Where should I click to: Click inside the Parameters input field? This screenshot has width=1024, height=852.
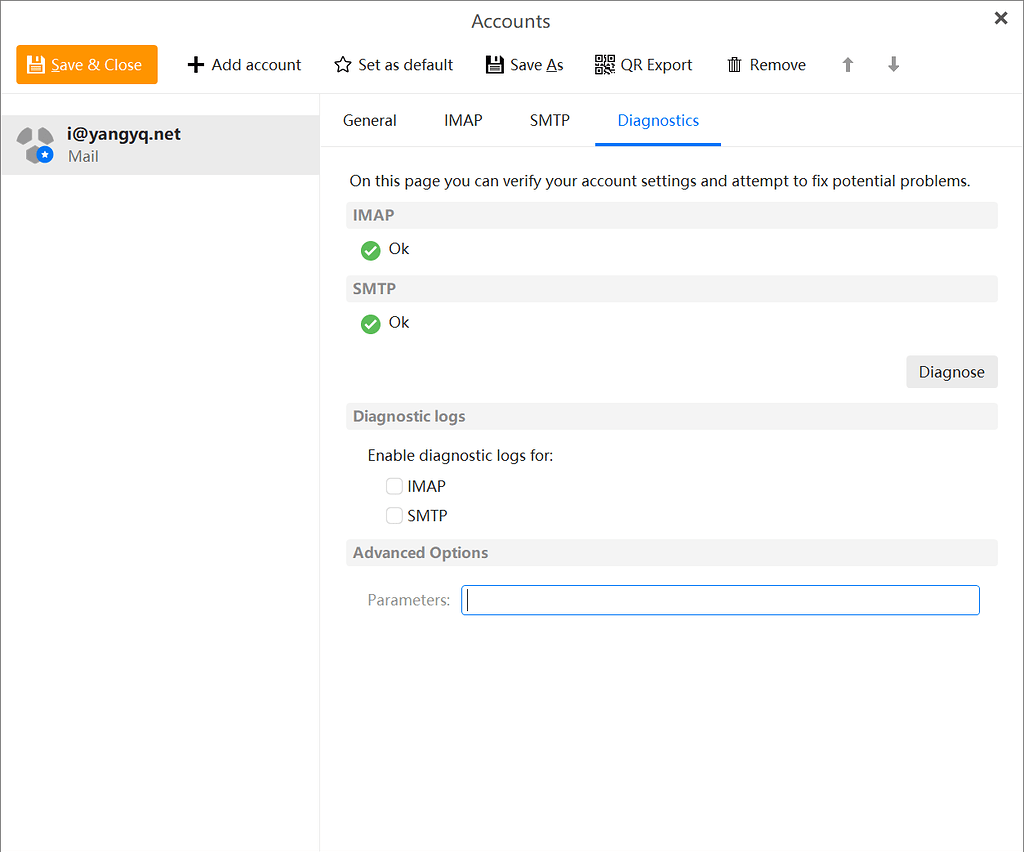pyautogui.click(x=720, y=599)
